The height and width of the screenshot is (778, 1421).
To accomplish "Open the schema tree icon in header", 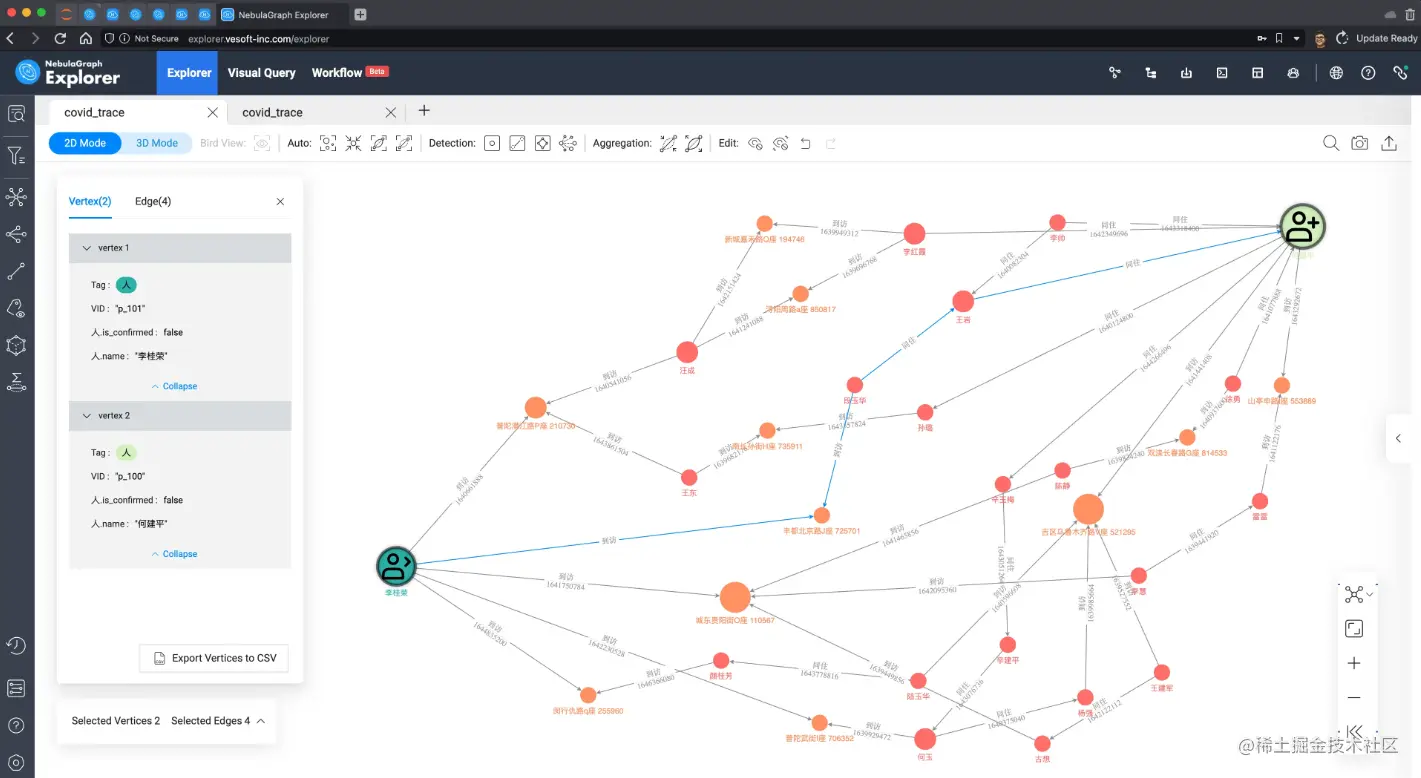I will [x=1151, y=73].
